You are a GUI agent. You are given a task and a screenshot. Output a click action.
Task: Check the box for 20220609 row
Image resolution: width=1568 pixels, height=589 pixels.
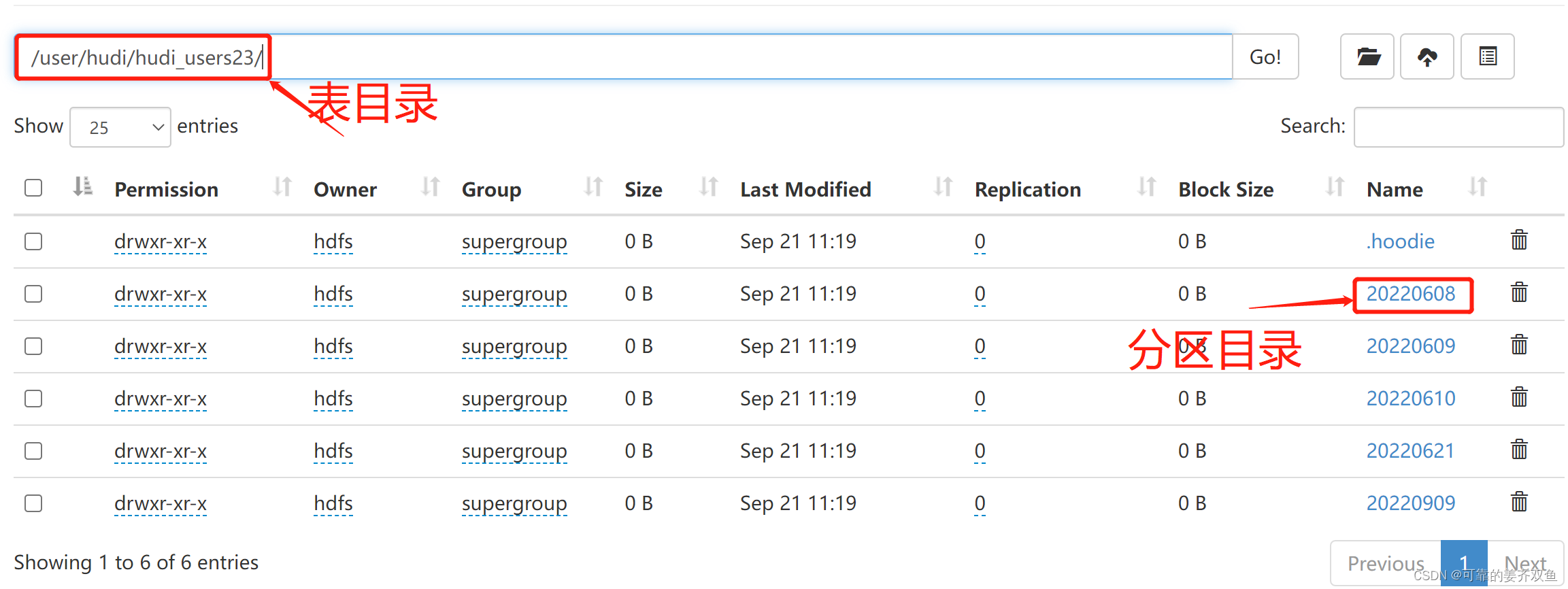point(33,346)
